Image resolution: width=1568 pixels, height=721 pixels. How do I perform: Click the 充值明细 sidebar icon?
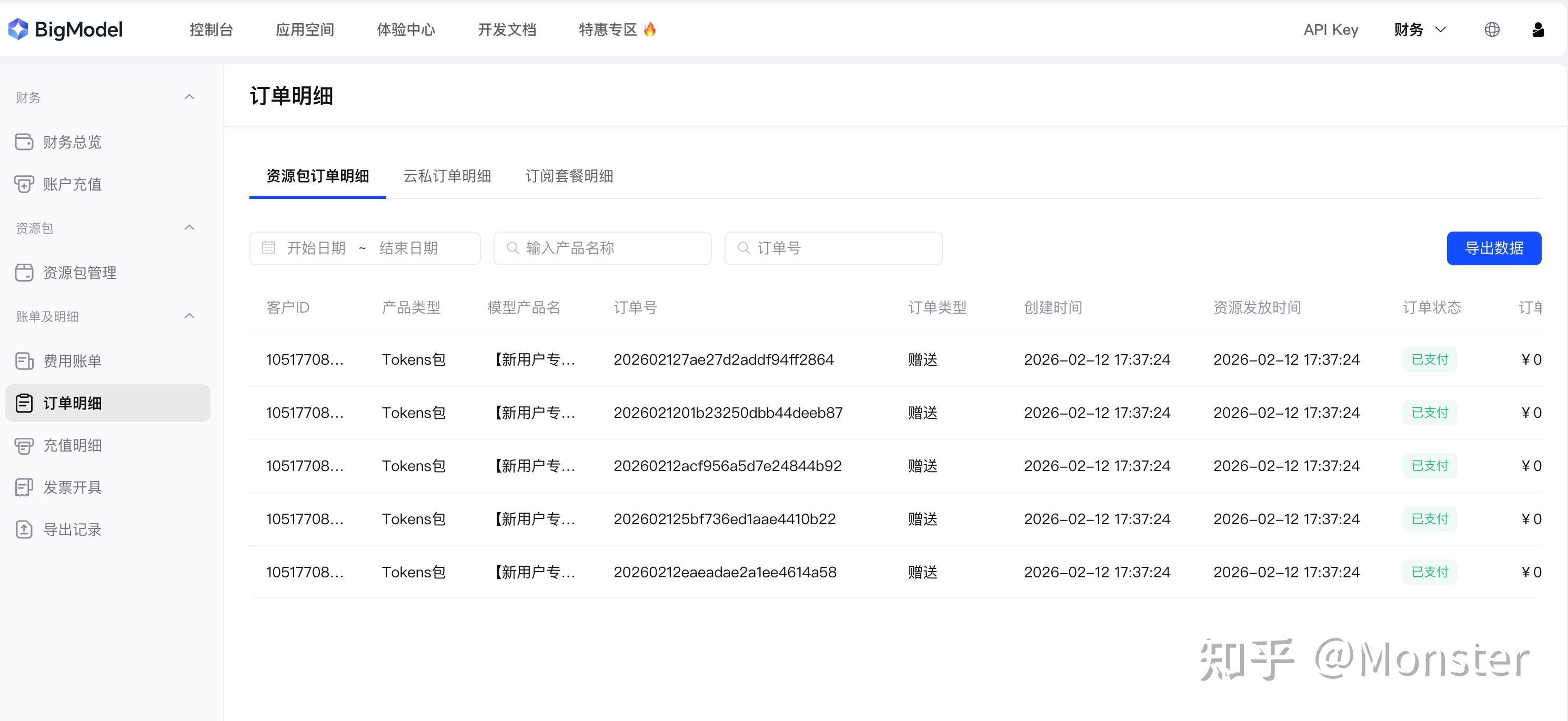pyautogui.click(x=24, y=446)
